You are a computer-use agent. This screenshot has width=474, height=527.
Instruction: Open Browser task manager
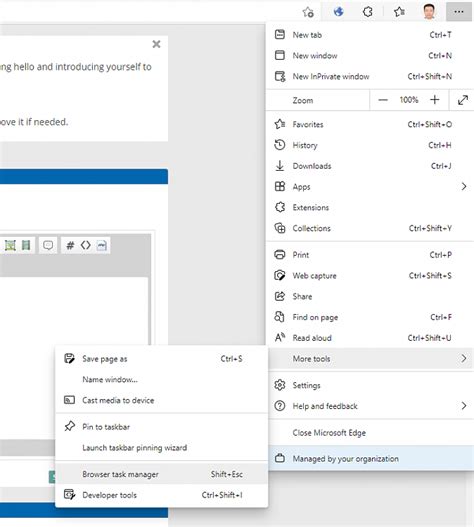pyautogui.click(x=161, y=474)
